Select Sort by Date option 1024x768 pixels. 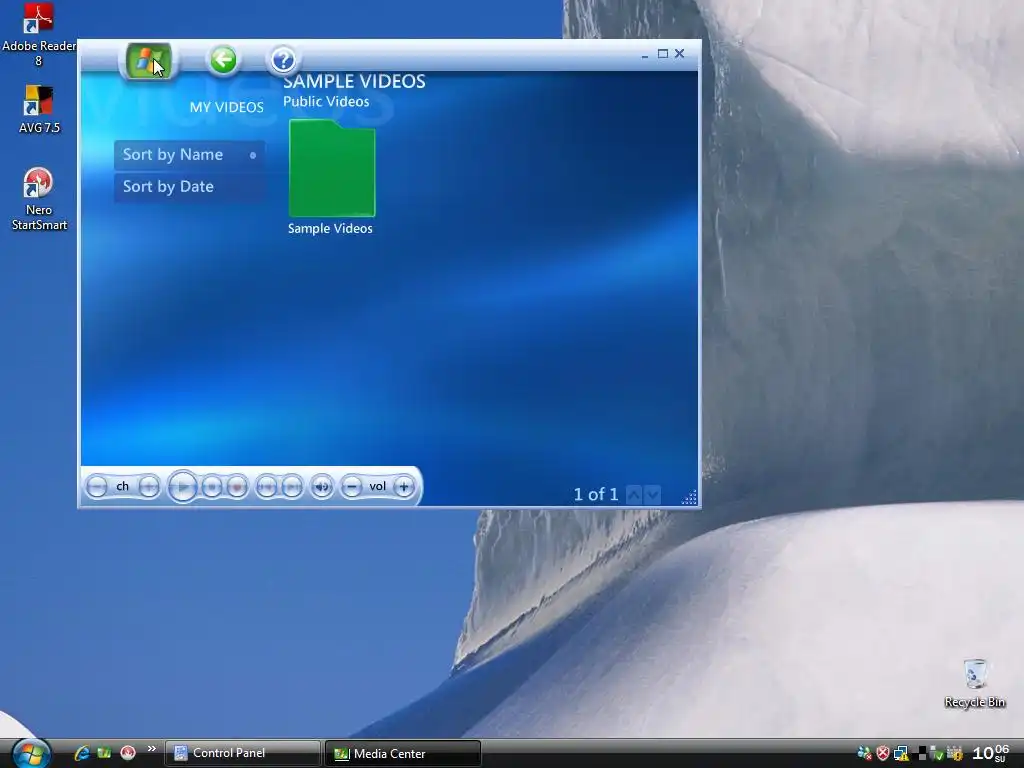pyautogui.click(x=189, y=187)
